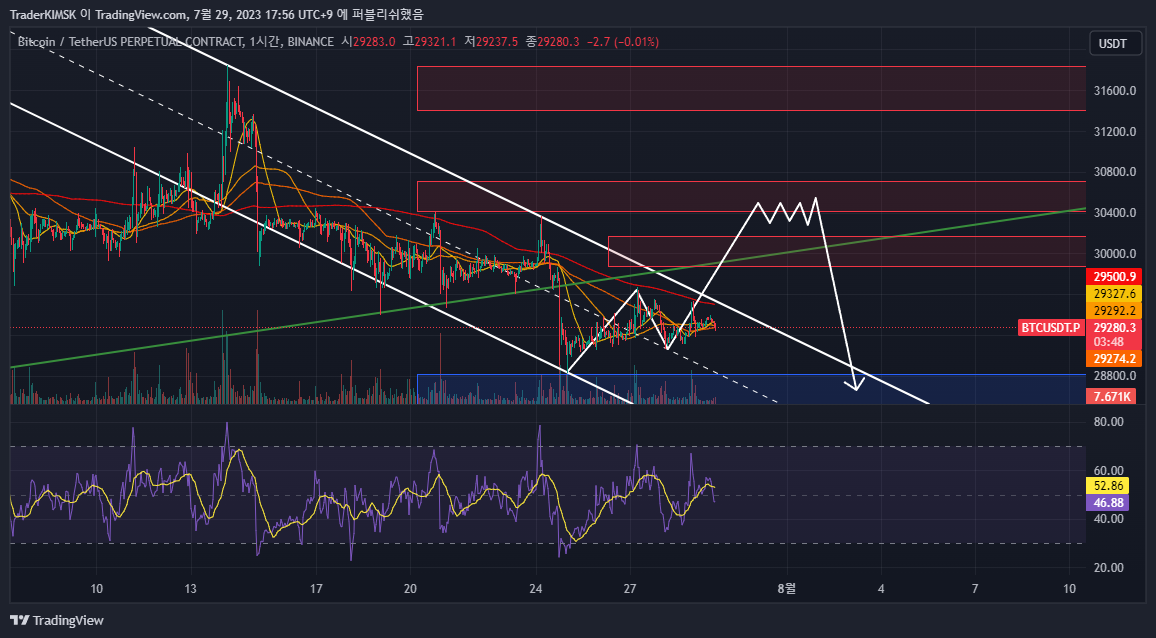Click the 4 date axis label

(881, 589)
